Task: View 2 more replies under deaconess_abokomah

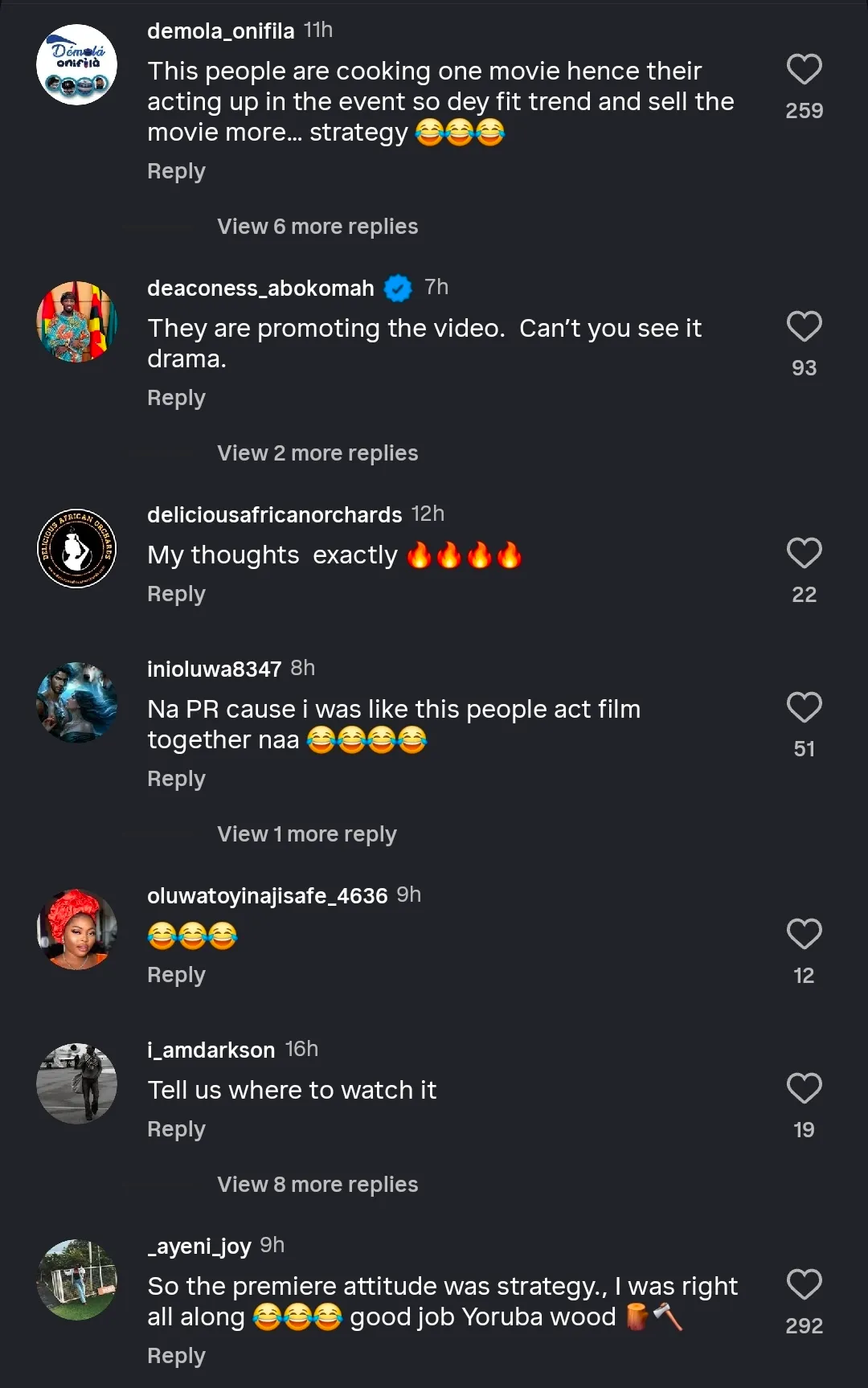Action: (x=317, y=453)
